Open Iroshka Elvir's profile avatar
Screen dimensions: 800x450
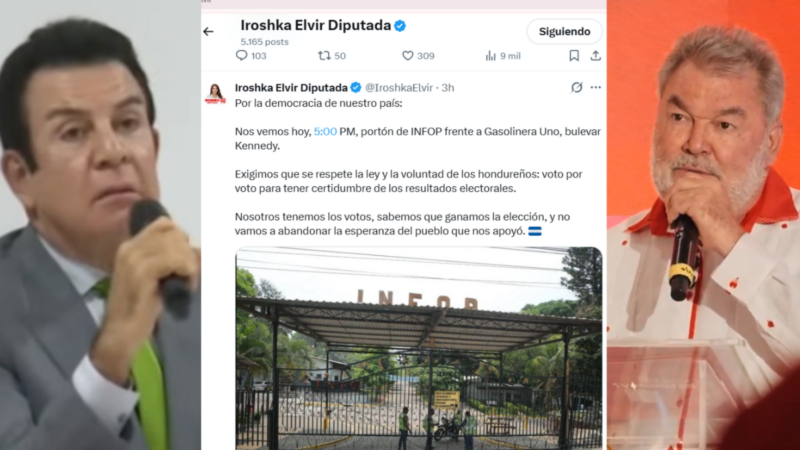[215, 93]
